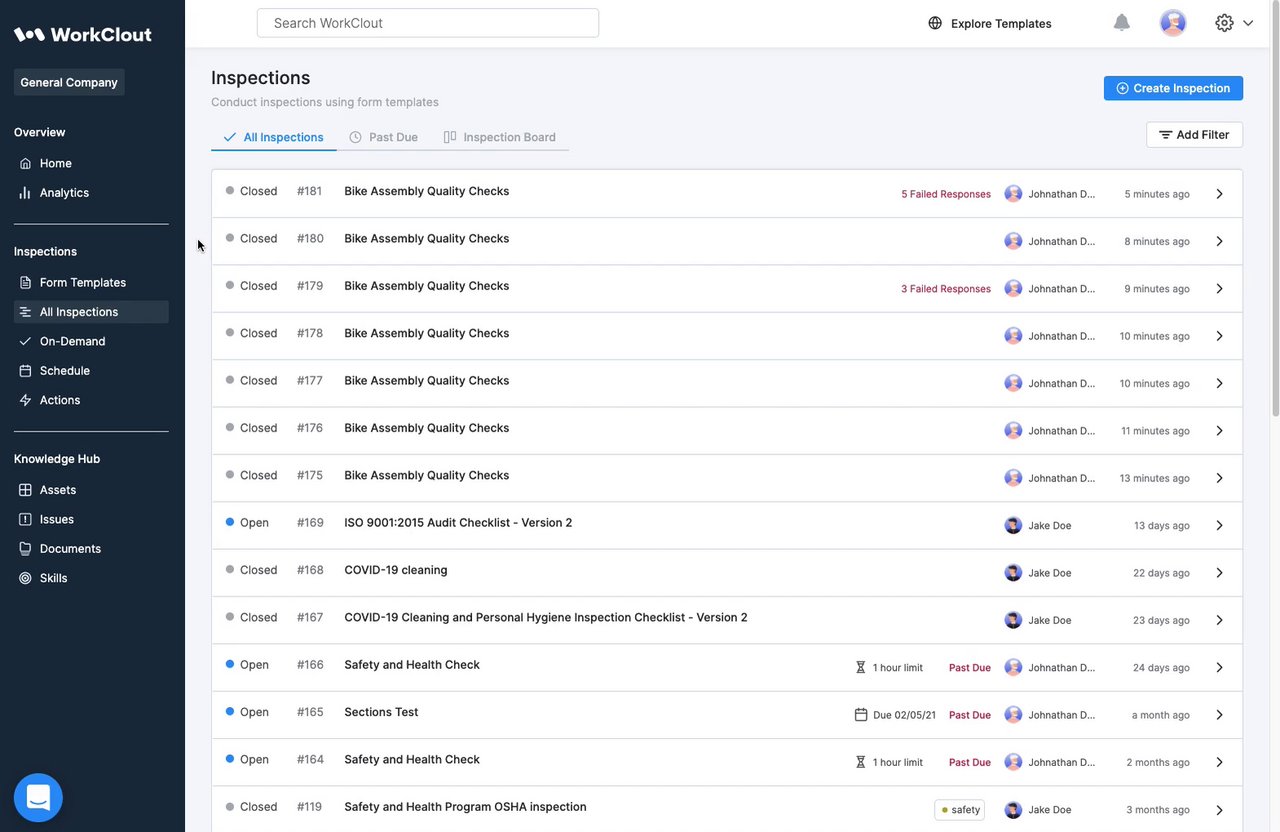Open the General Company selector
This screenshot has height=832, width=1280.
[x=69, y=83]
